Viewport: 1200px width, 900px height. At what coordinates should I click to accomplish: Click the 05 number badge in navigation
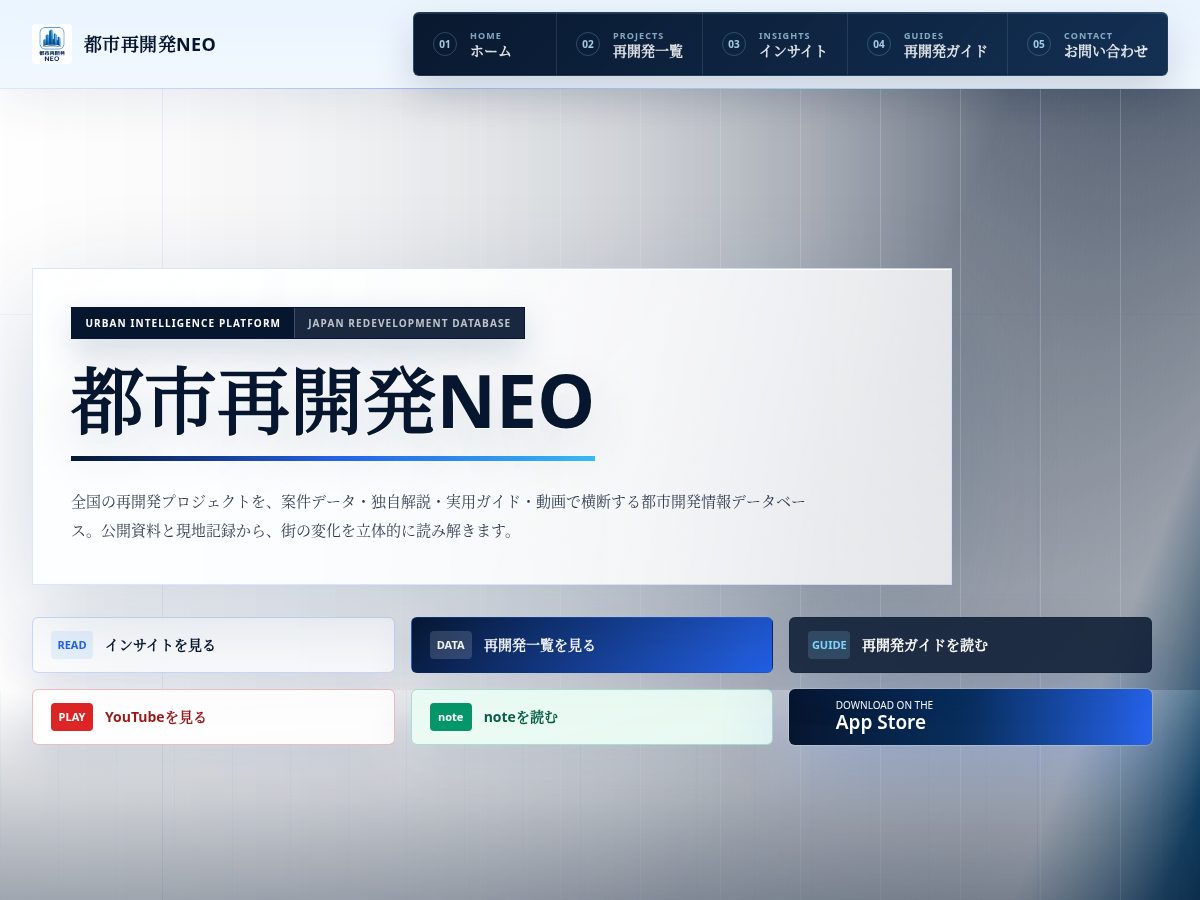tap(1039, 44)
